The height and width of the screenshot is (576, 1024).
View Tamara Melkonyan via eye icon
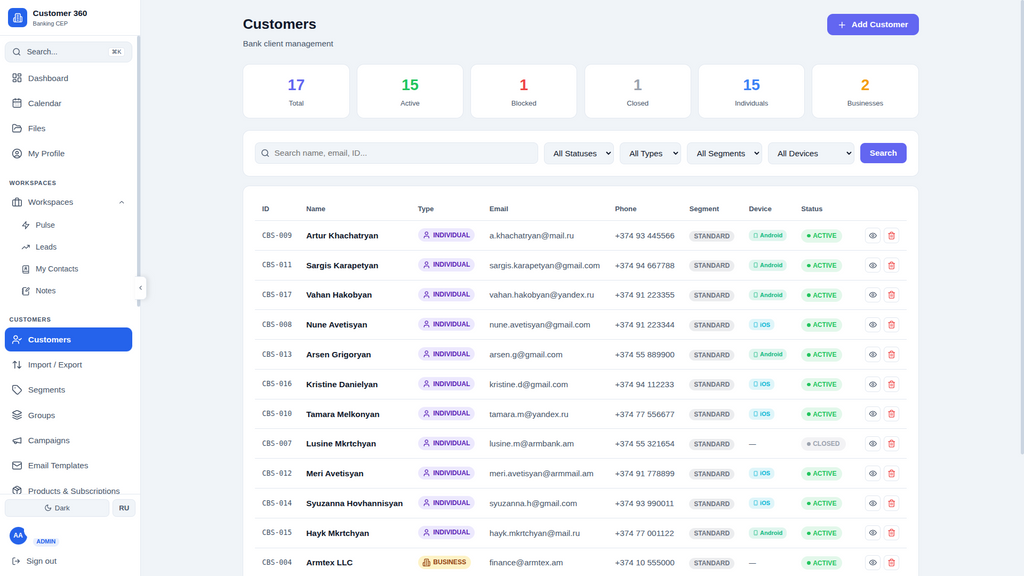pyautogui.click(x=872, y=414)
